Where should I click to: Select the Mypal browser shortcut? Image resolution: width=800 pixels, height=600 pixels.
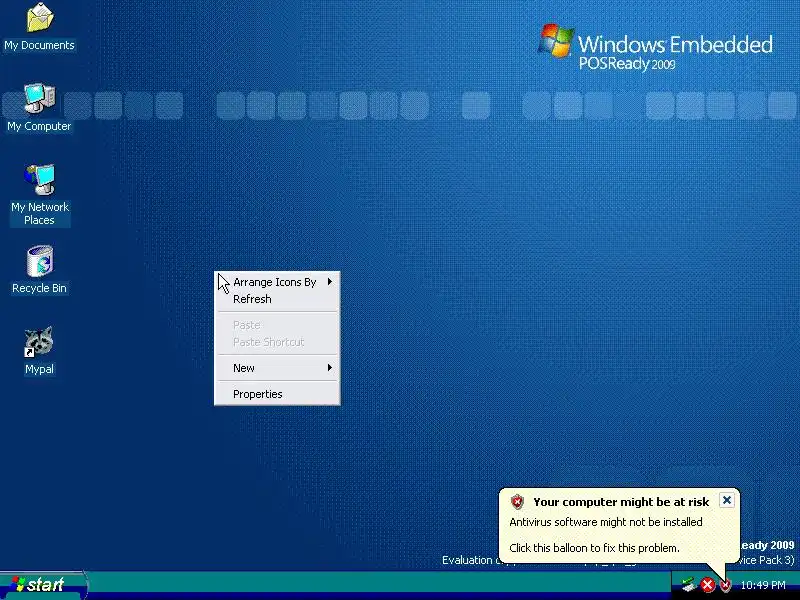[39, 351]
